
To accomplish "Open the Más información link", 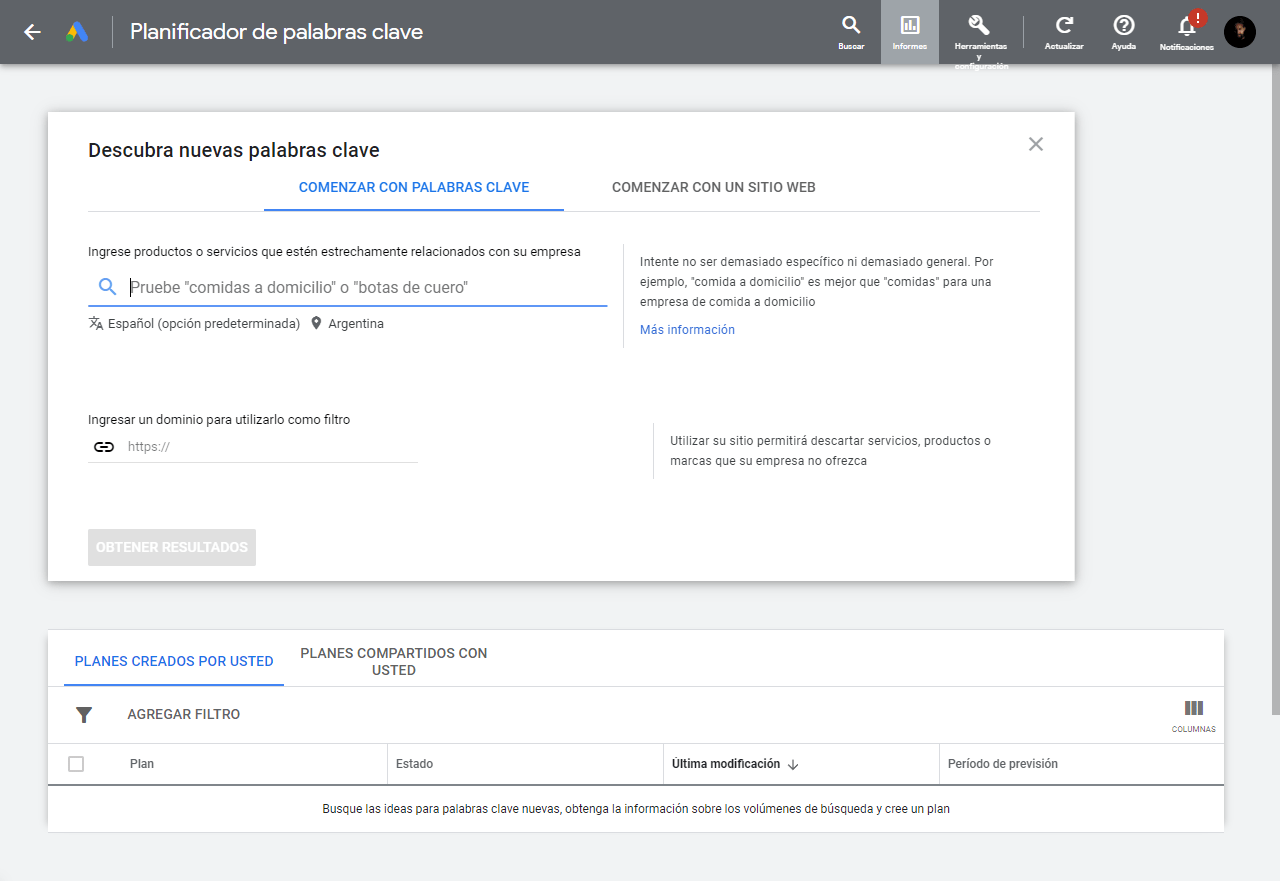I will (687, 329).
